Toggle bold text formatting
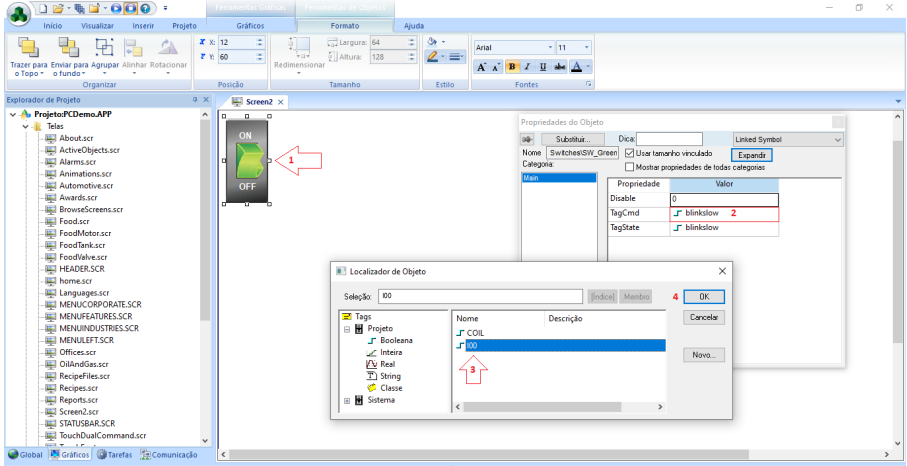 [512, 67]
